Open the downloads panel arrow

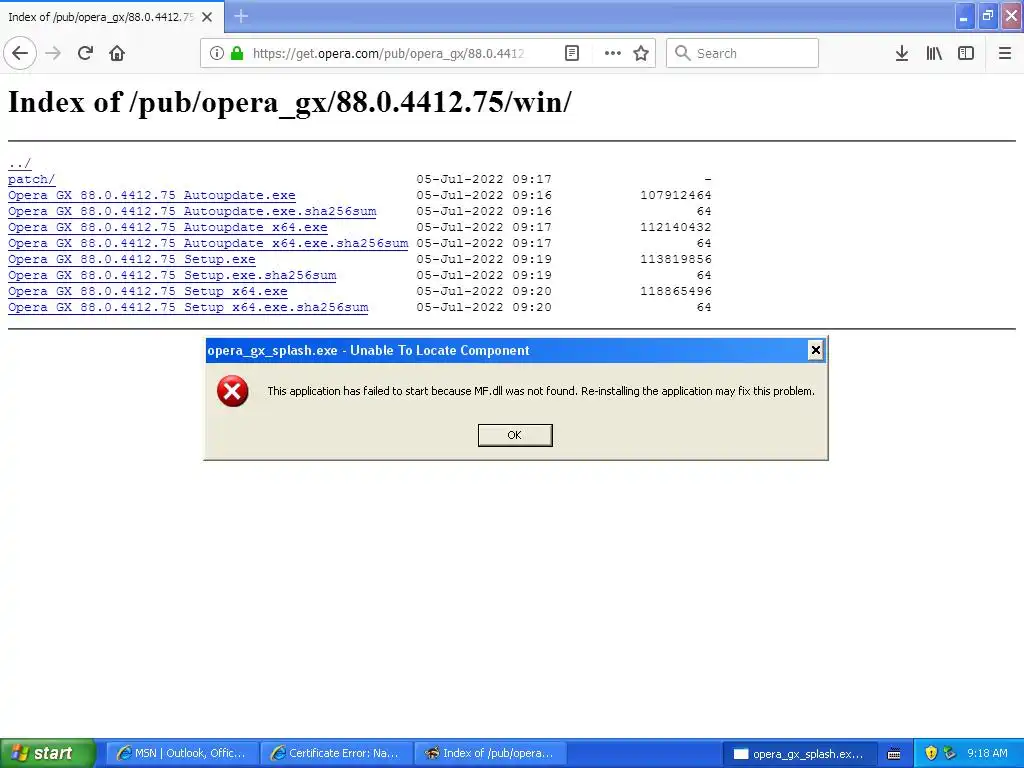[x=901, y=53]
